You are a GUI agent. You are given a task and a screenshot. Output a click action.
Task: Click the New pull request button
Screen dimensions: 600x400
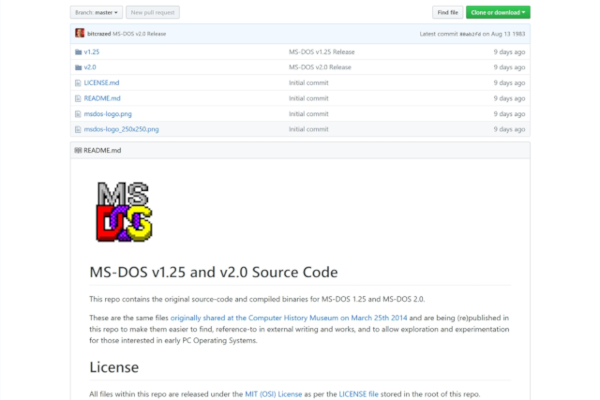coord(153,13)
